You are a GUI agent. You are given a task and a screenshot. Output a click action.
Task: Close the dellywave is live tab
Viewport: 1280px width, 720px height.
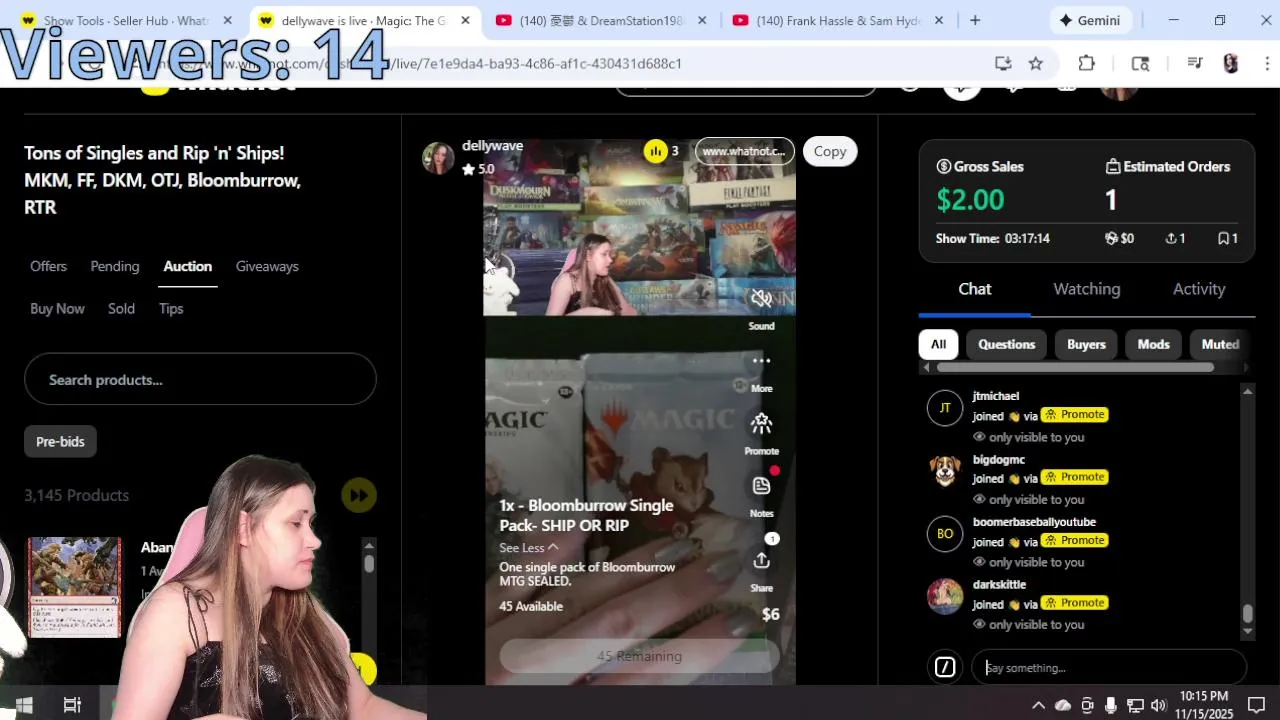465,20
